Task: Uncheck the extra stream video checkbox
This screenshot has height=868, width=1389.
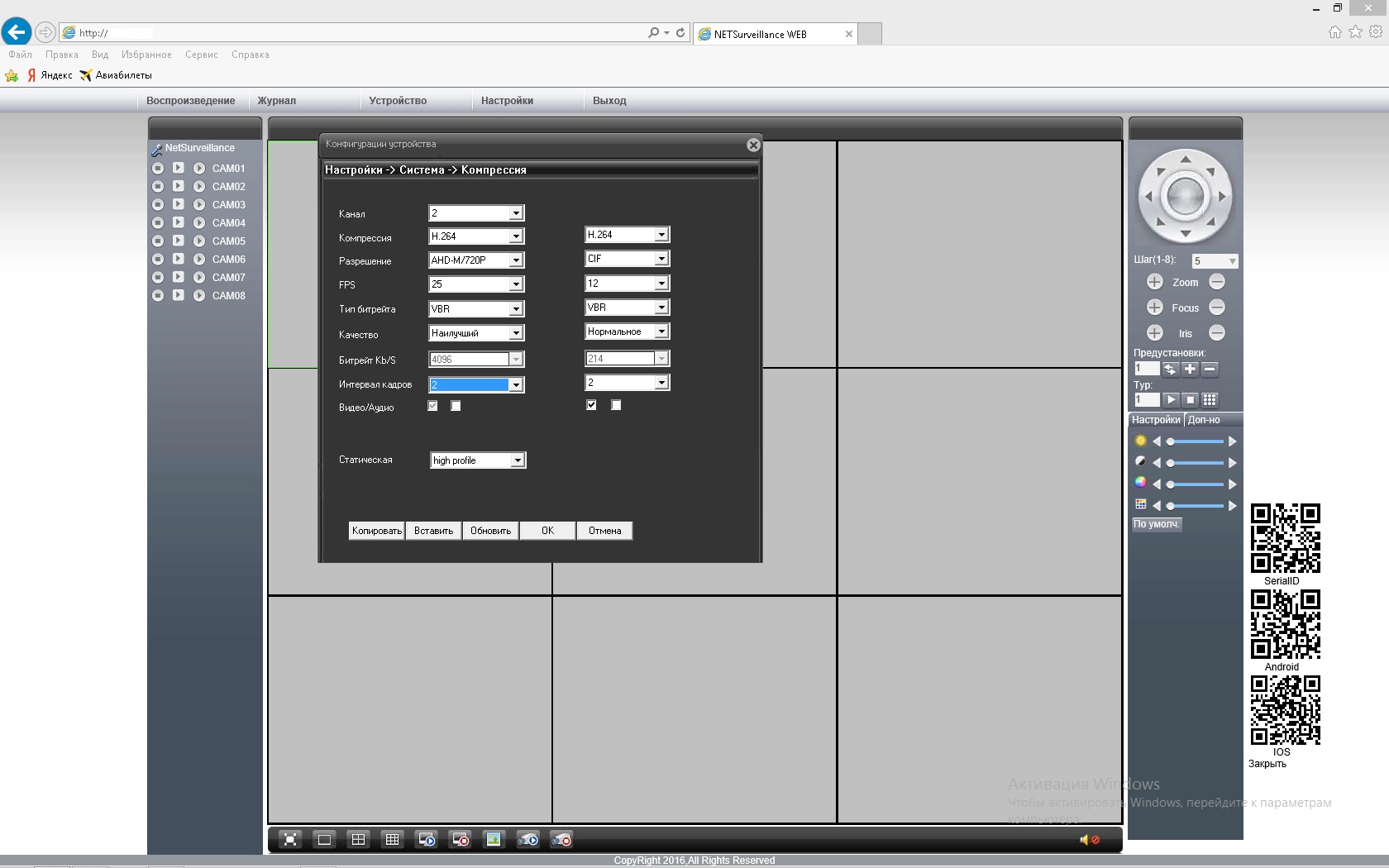Action: (591, 405)
